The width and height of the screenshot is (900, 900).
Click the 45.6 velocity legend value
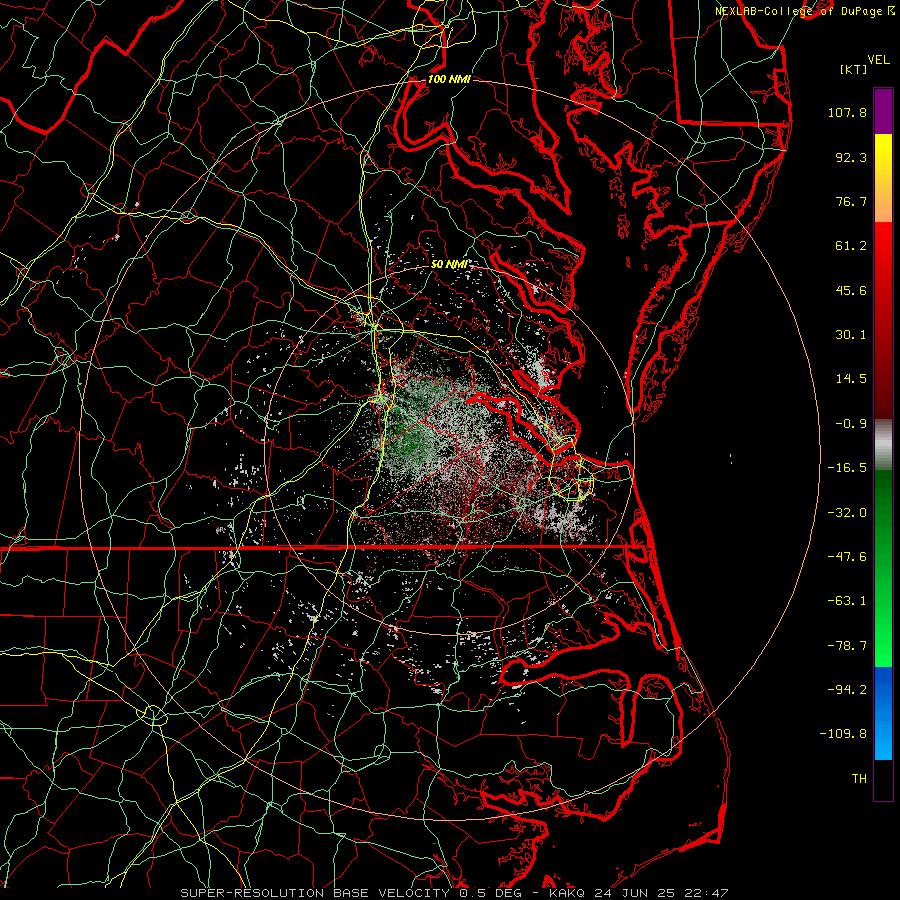pos(851,290)
